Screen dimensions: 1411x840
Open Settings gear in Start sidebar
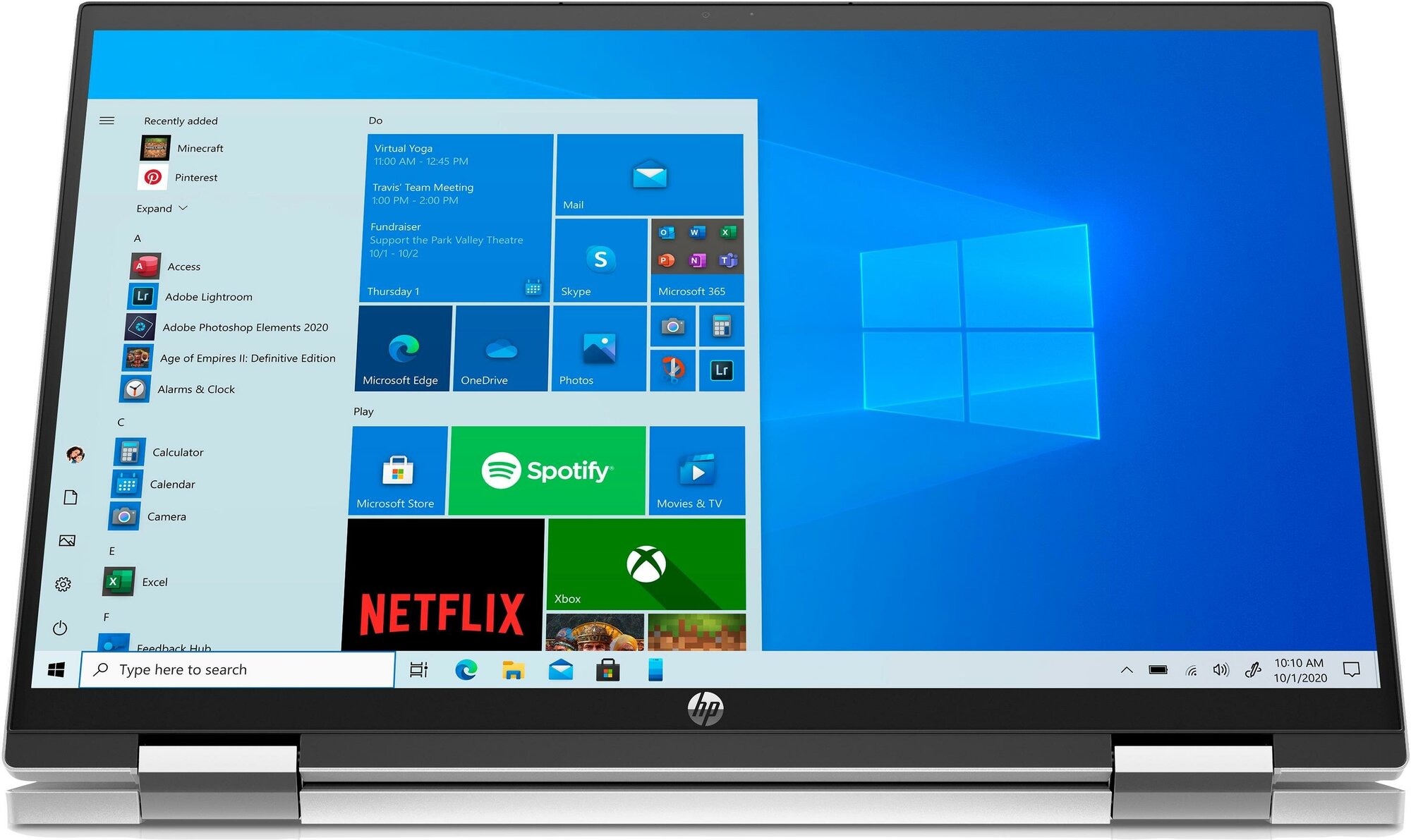coord(63,584)
